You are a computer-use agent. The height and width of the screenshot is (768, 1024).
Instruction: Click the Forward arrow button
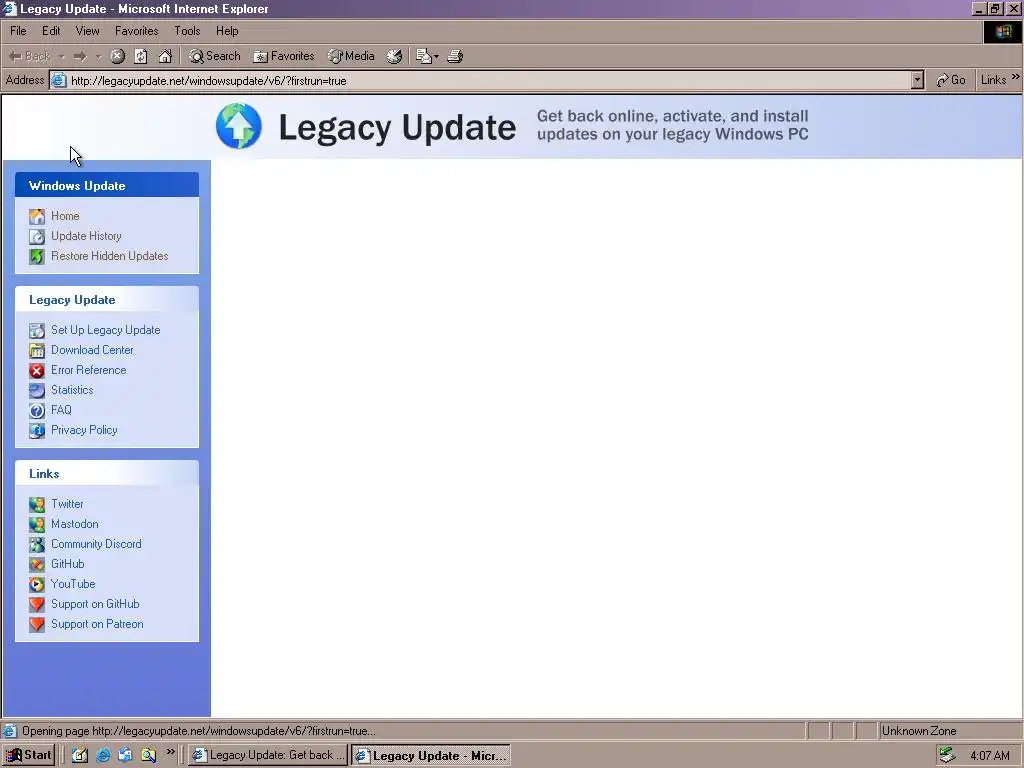[x=80, y=56]
